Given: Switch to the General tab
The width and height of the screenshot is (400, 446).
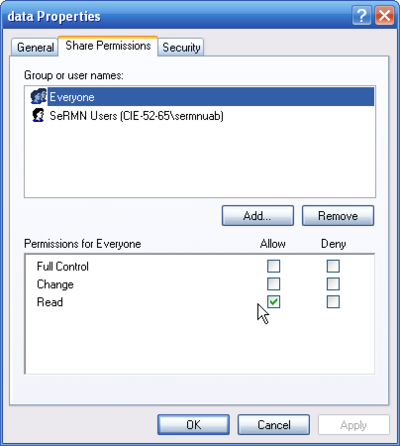Looking at the screenshot, I should click(35, 47).
